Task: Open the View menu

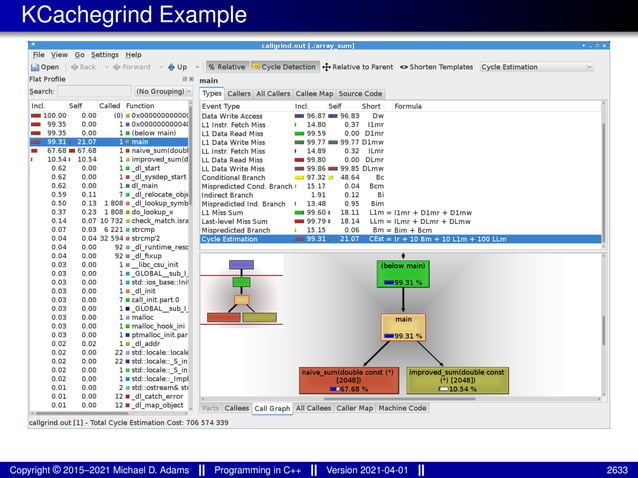Action: click(59, 55)
